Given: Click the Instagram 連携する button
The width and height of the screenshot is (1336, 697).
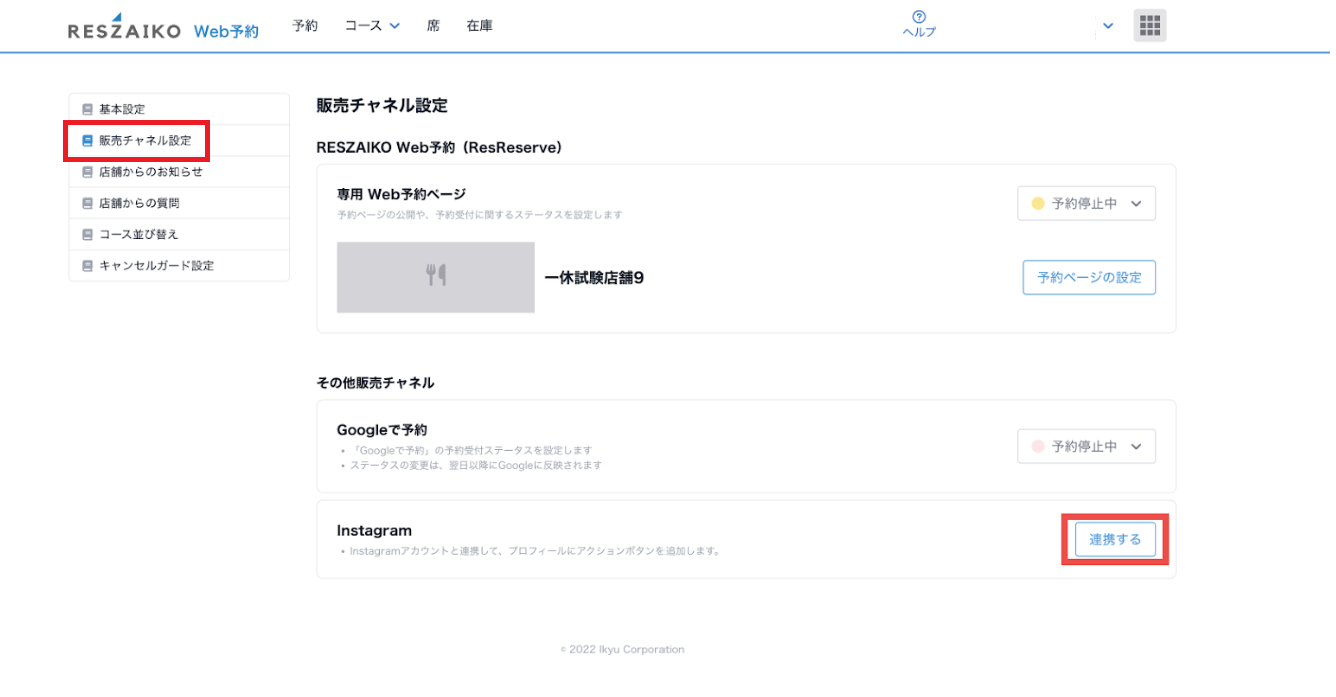Looking at the screenshot, I should pyautogui.click(x=1114, y=539).
